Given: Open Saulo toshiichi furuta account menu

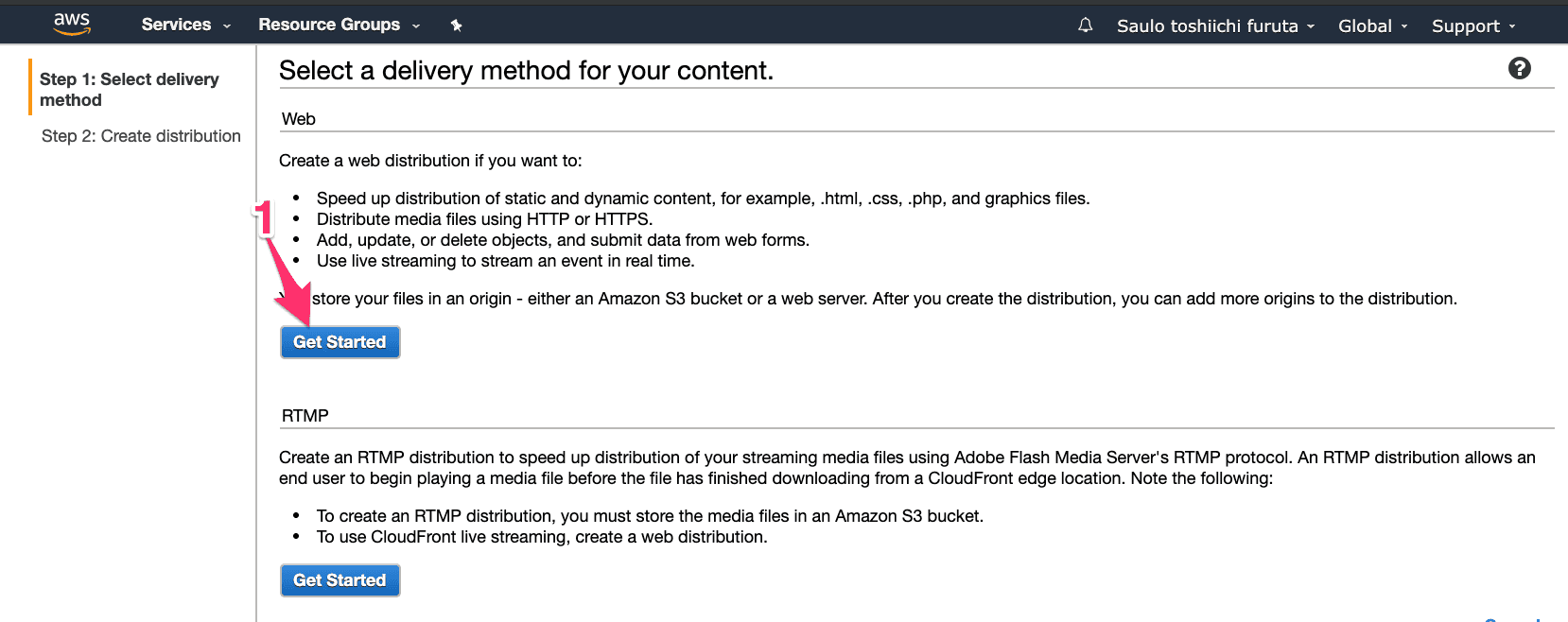Looking at the screenshot, I should click(x=1215, y=26).
